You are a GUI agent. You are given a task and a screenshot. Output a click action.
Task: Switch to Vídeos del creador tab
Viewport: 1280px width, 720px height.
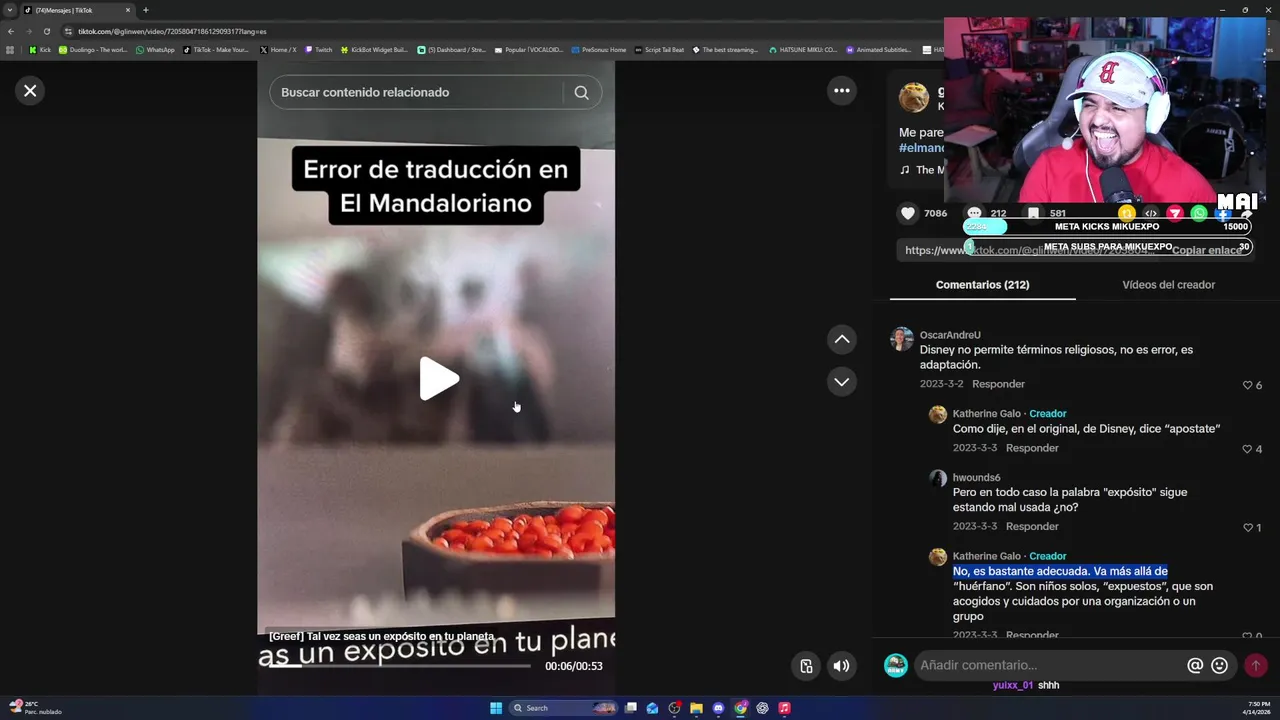pos(1168,285)
